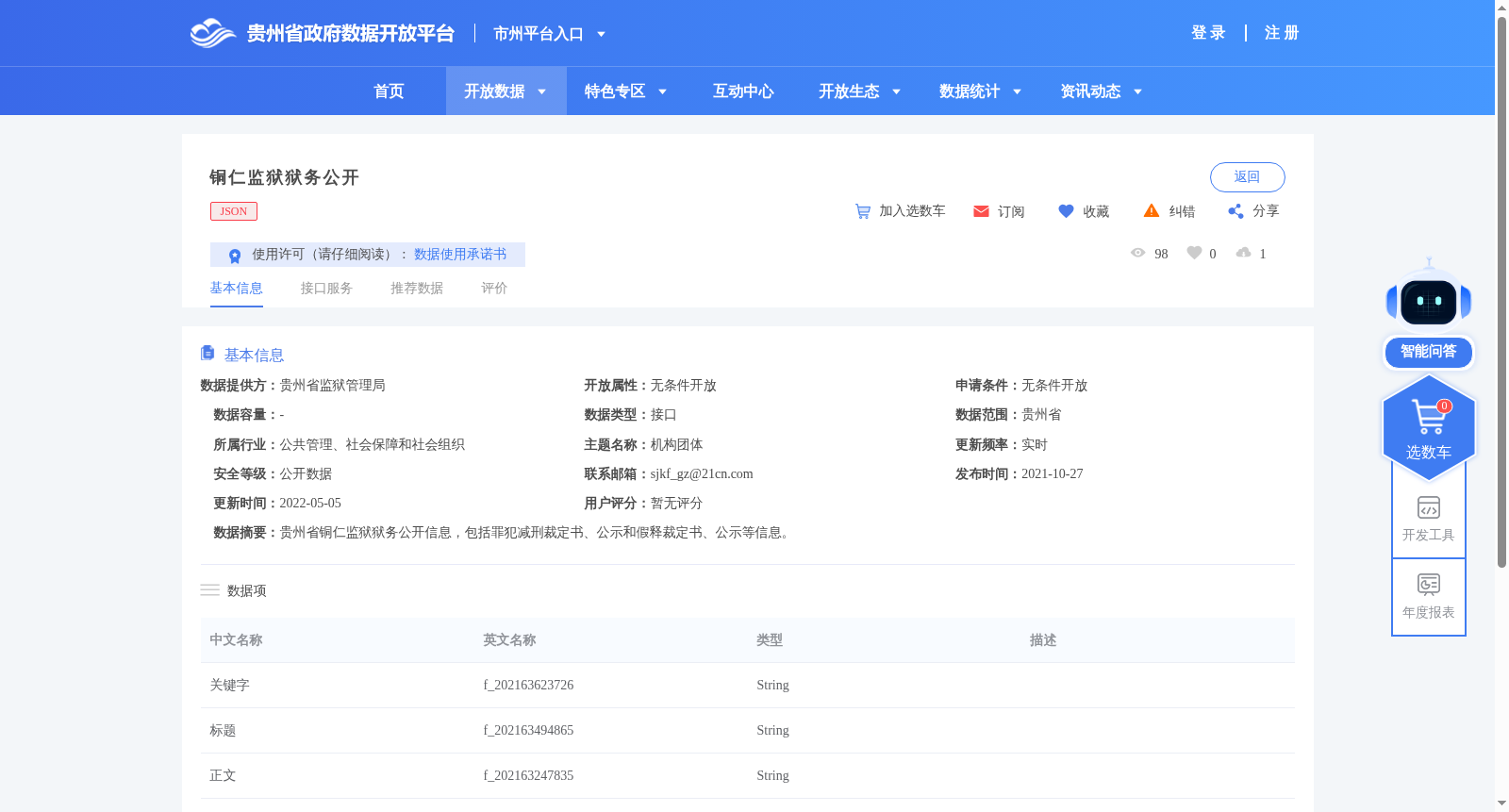The width and height of the screenshot is (1509, 812).
Task: Click the 关键字 table row cell
Action: click(229, 686)
